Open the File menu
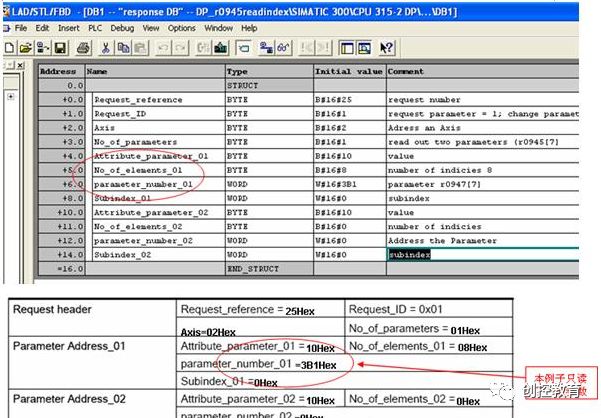Screen dimensions: 601x418 point(21,28)
